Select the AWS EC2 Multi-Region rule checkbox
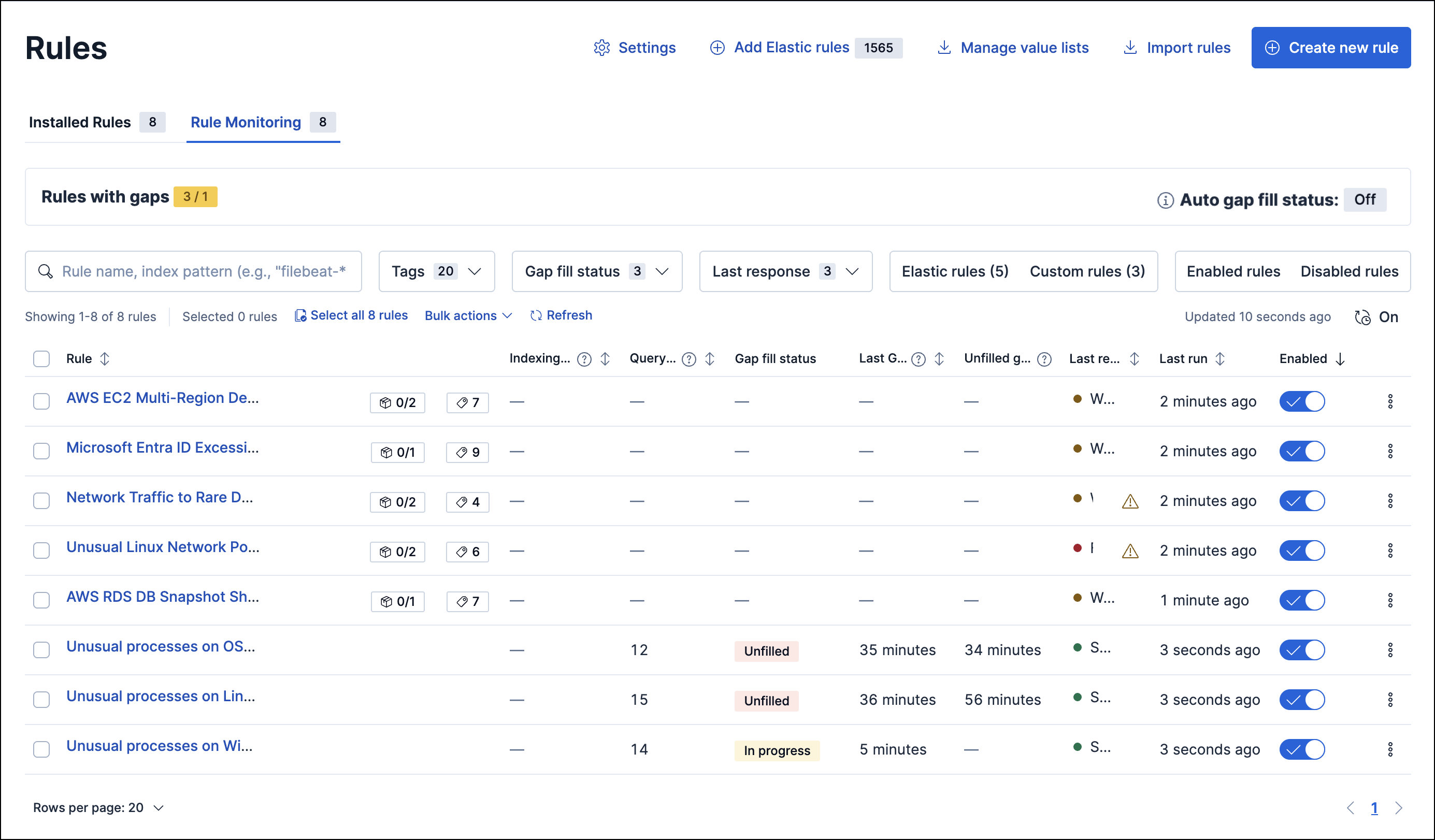 coord(41,401)
